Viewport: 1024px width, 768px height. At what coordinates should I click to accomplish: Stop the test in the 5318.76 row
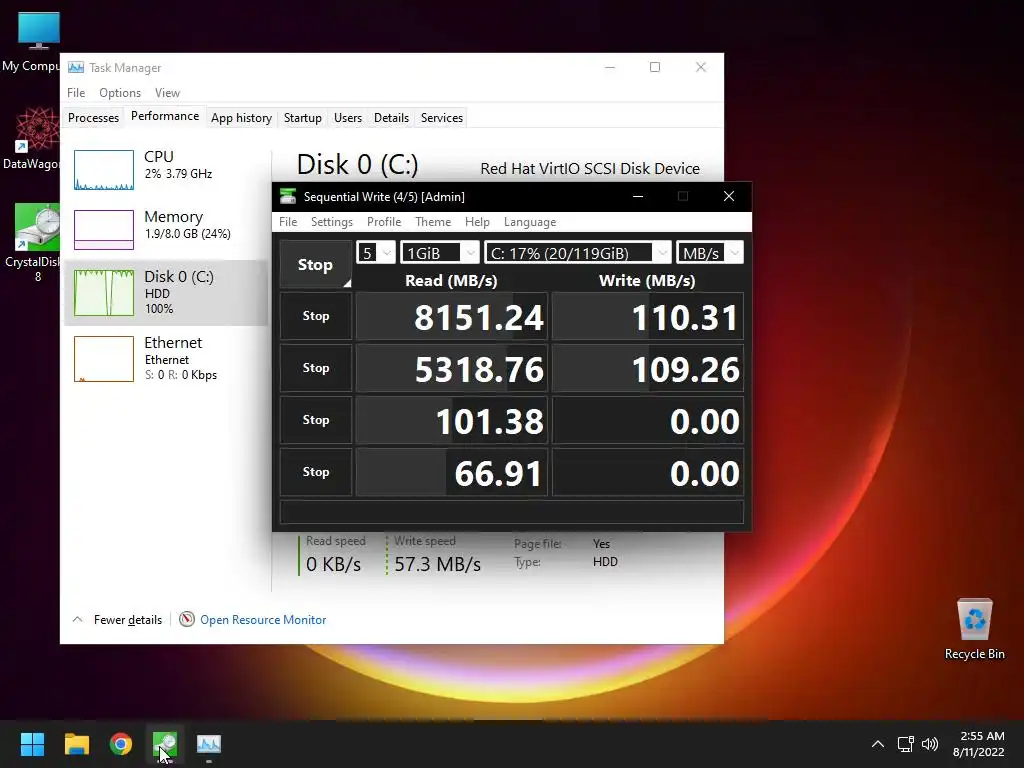pyautogui.click(x=316, y=368)
